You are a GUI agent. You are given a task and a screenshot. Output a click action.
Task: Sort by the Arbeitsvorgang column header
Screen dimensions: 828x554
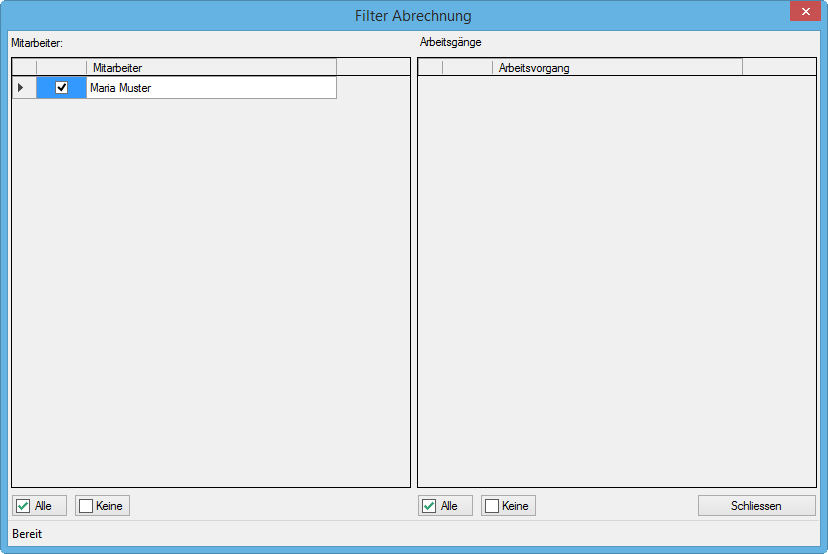click(616, 67)
